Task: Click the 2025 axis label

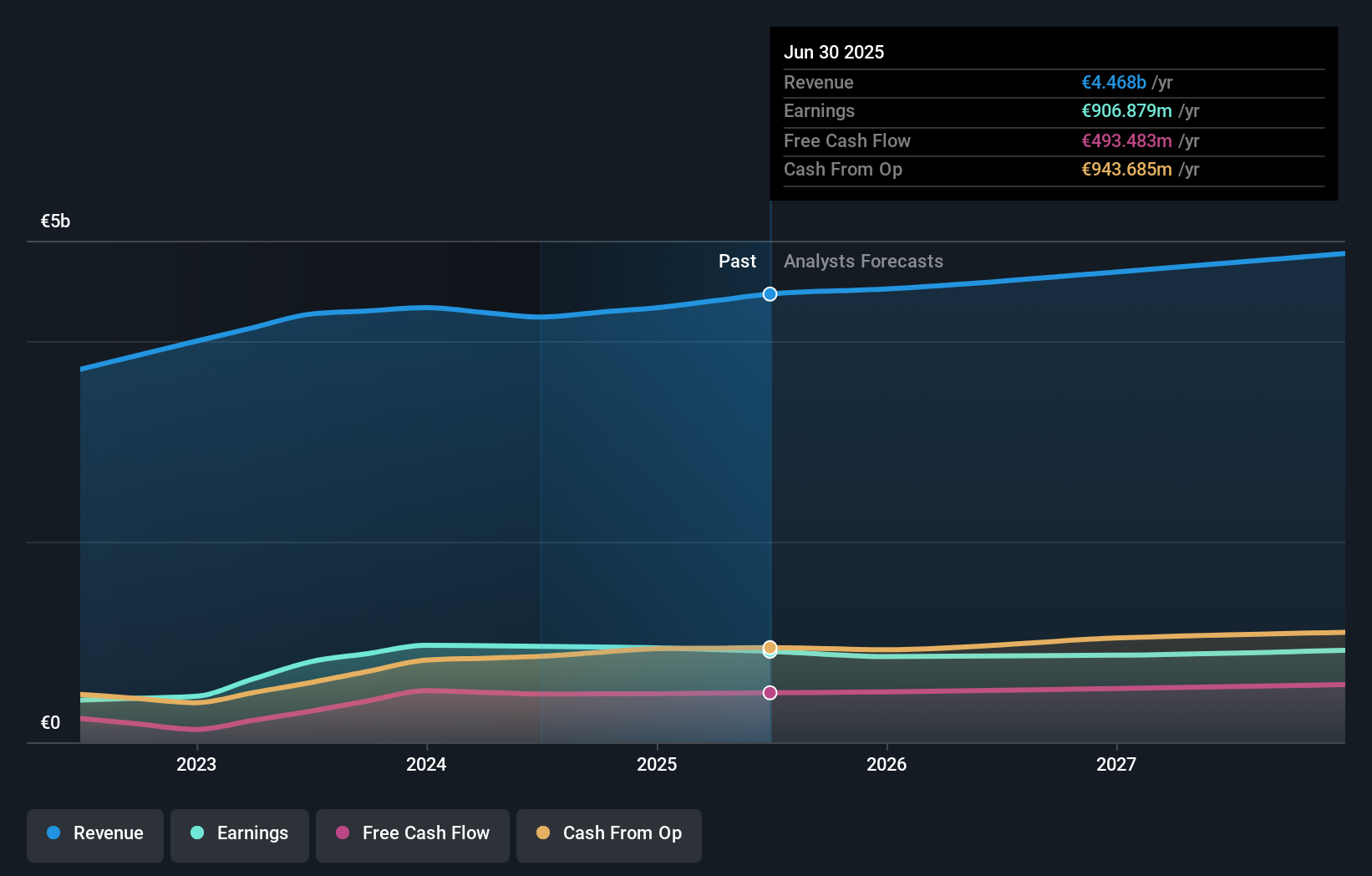Action: point(657,763)
